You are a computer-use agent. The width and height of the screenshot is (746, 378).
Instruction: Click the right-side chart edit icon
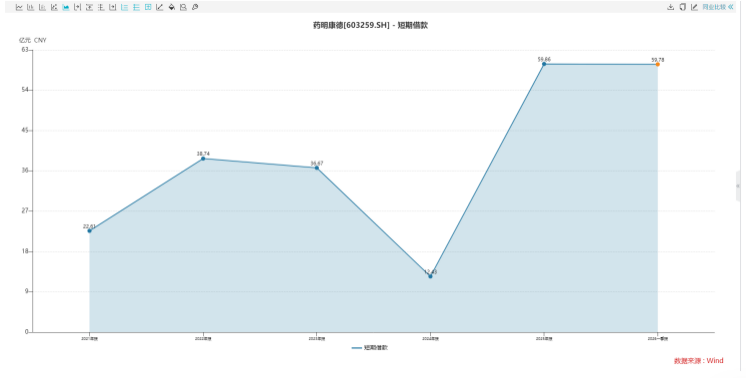click(x=694, y=7)
